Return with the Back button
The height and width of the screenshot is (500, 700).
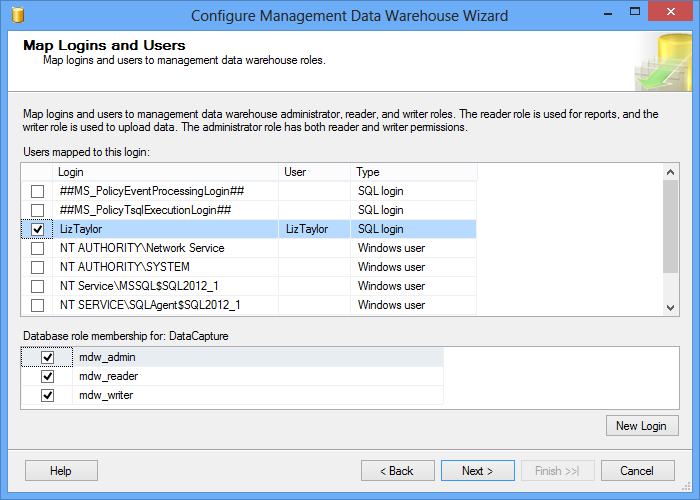[398, 471]
